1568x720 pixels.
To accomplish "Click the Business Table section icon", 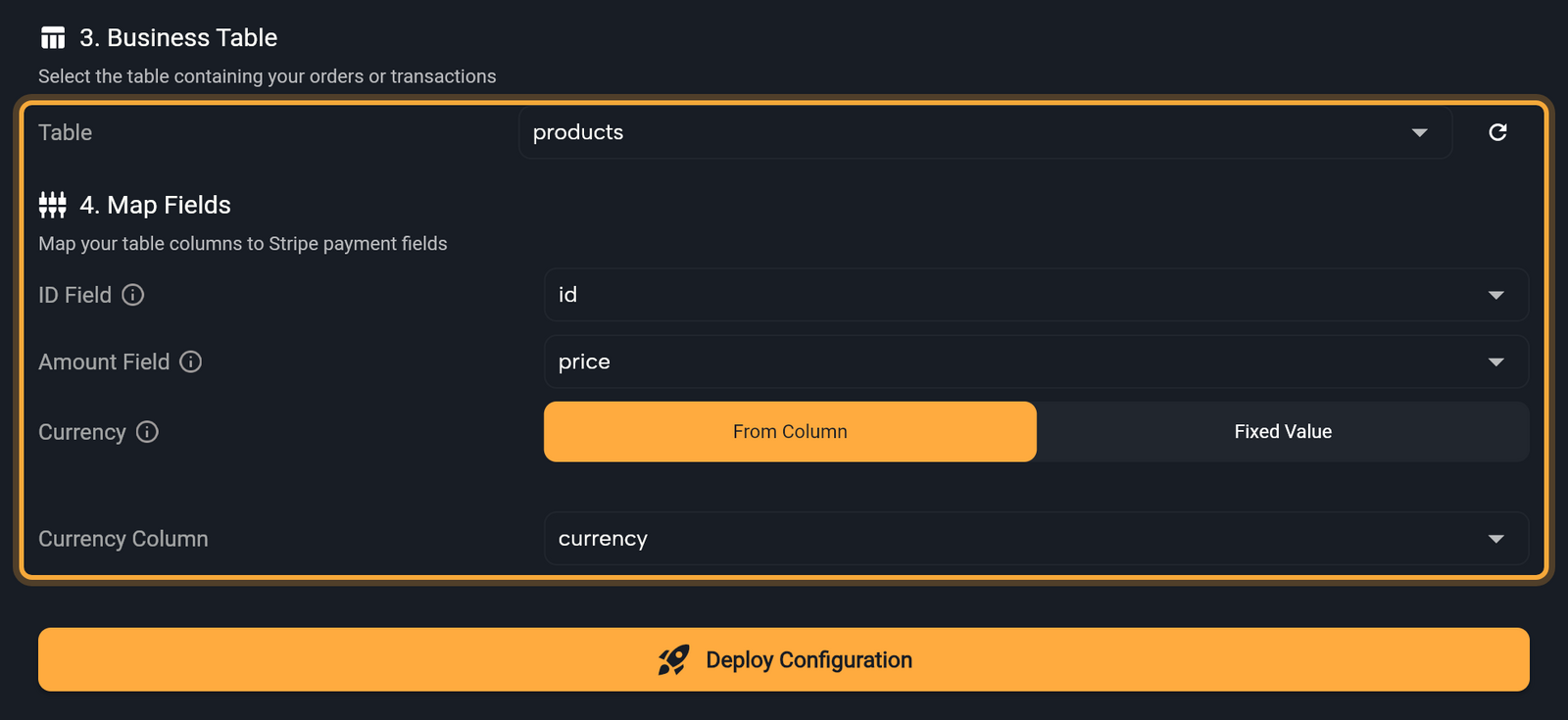I will (53, 38).
